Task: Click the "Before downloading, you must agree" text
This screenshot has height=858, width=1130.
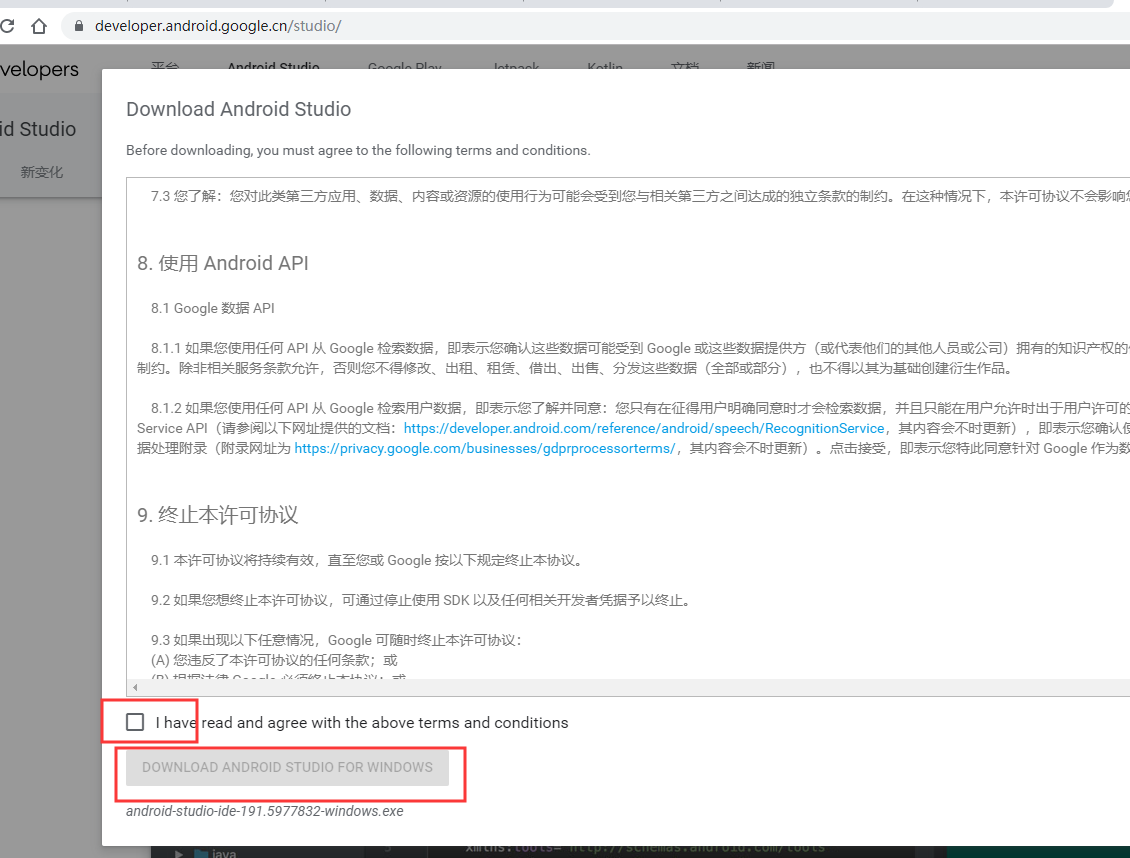Action: pos(358,150)
